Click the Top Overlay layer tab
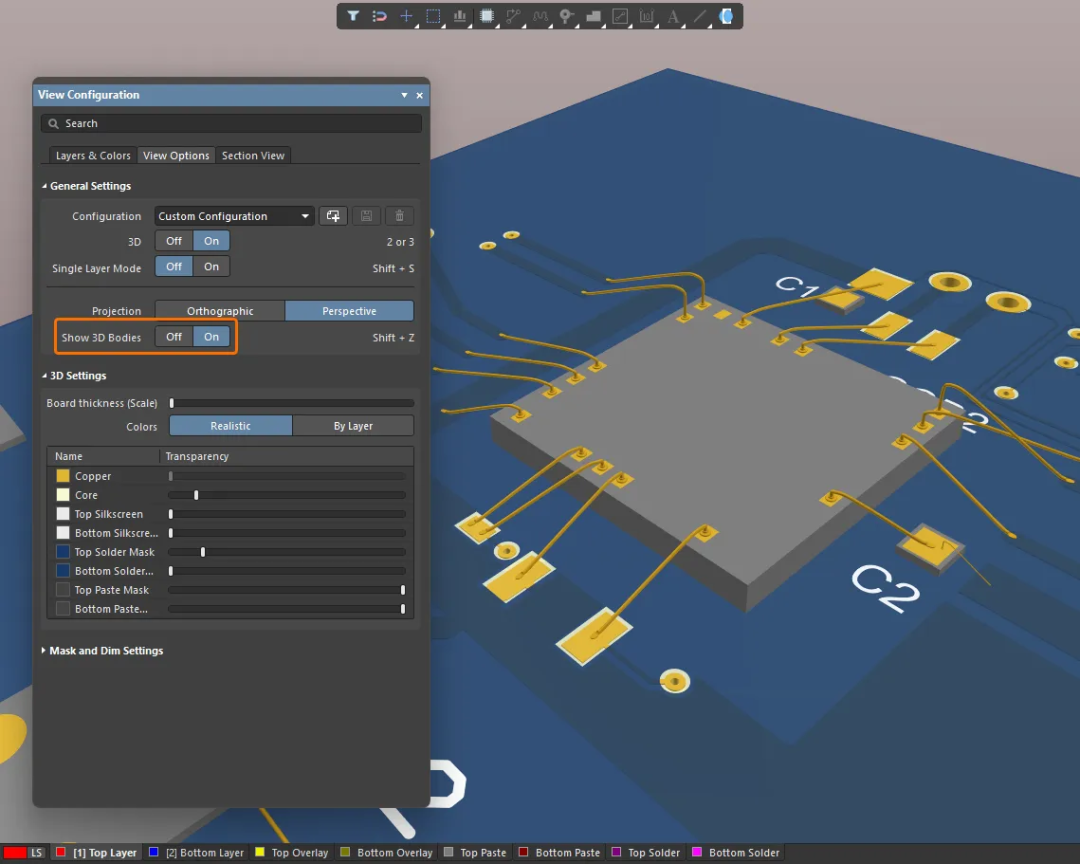Screen dimensions: 1080x864 click(292, 853)
